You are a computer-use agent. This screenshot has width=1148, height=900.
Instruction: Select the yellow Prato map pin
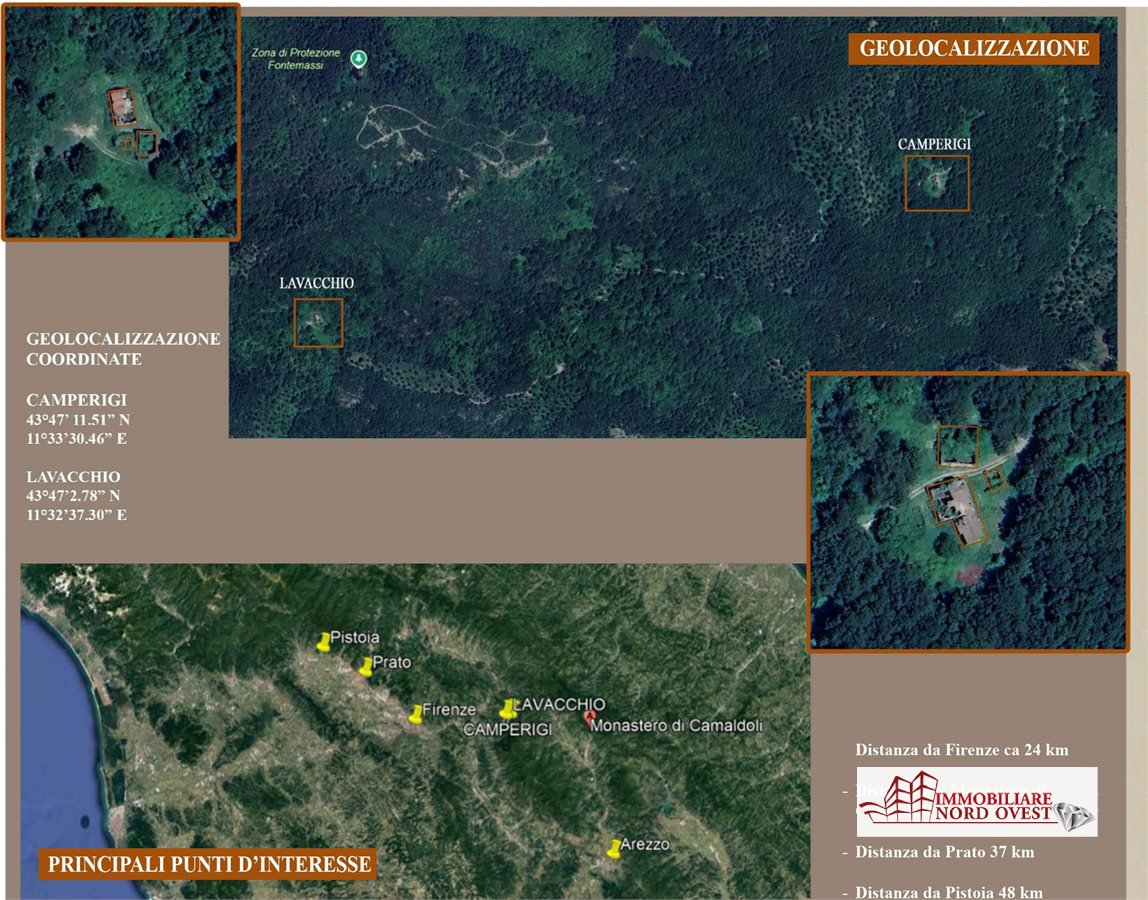[x=366, y=666]
